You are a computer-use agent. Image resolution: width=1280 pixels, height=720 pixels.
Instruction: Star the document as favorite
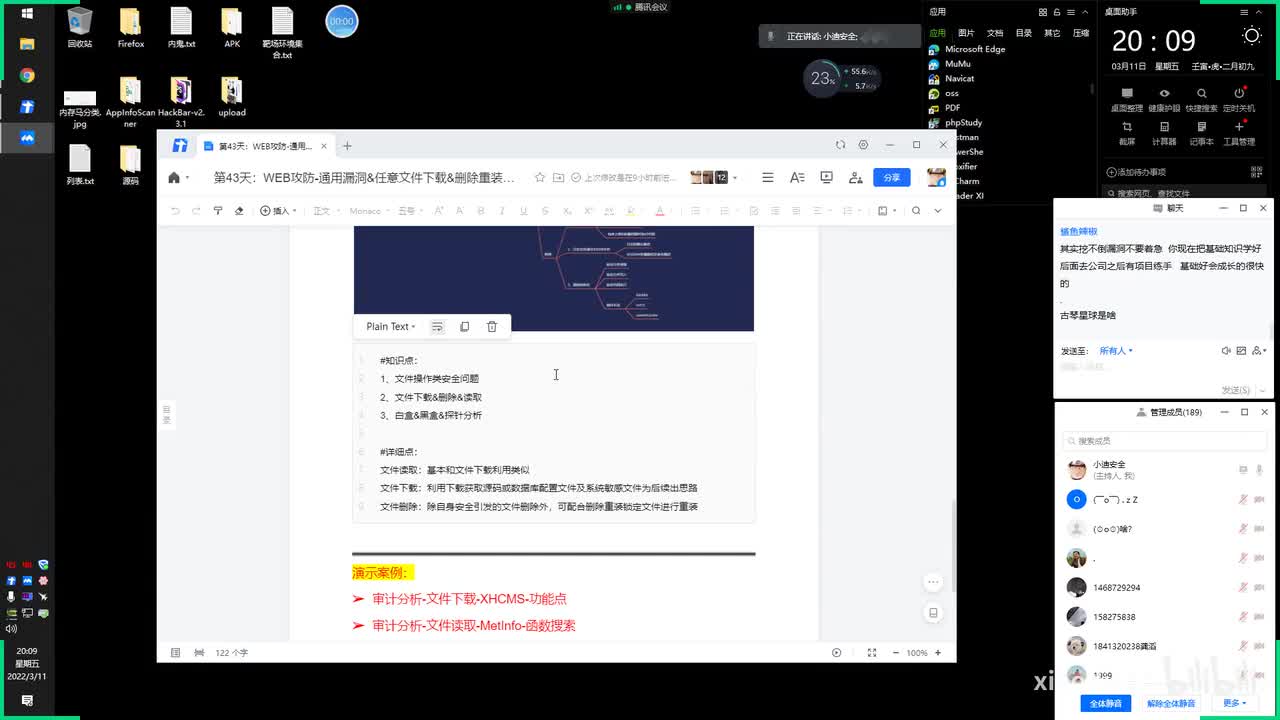540,177
